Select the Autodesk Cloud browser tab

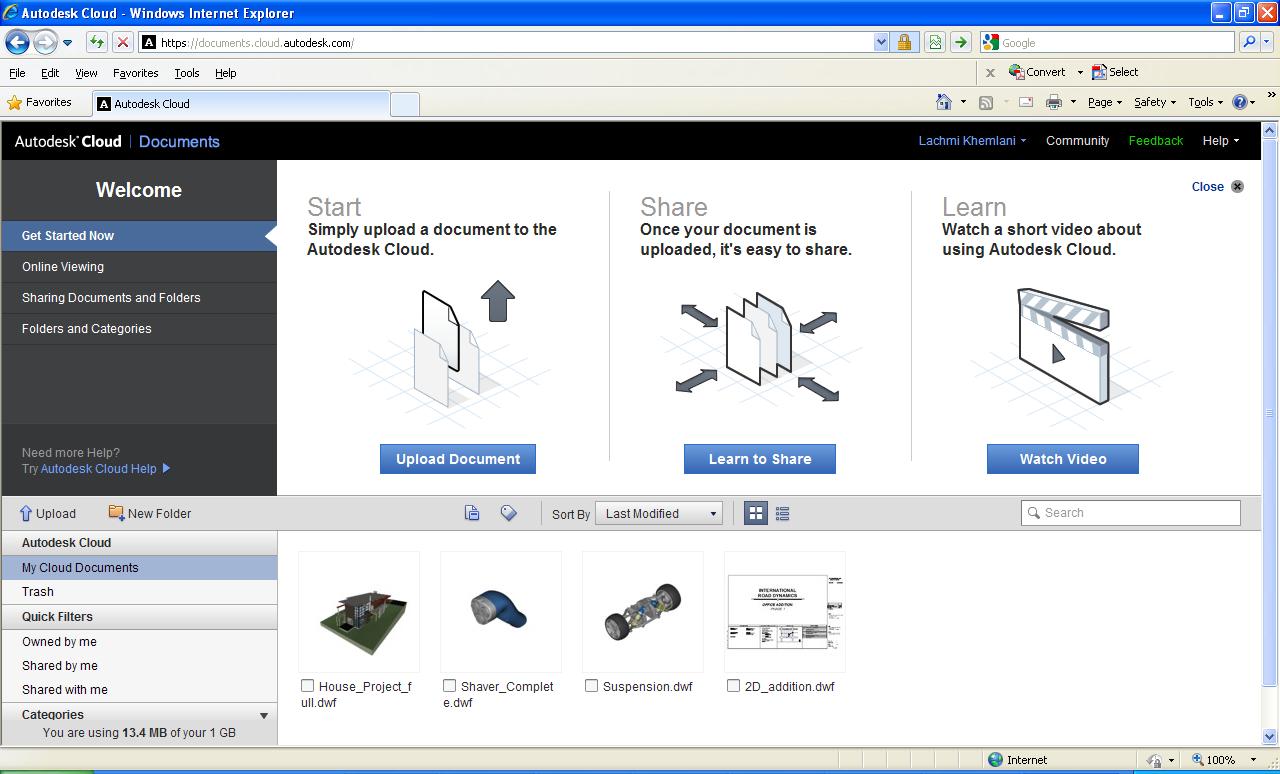click(x=241, y=103)
